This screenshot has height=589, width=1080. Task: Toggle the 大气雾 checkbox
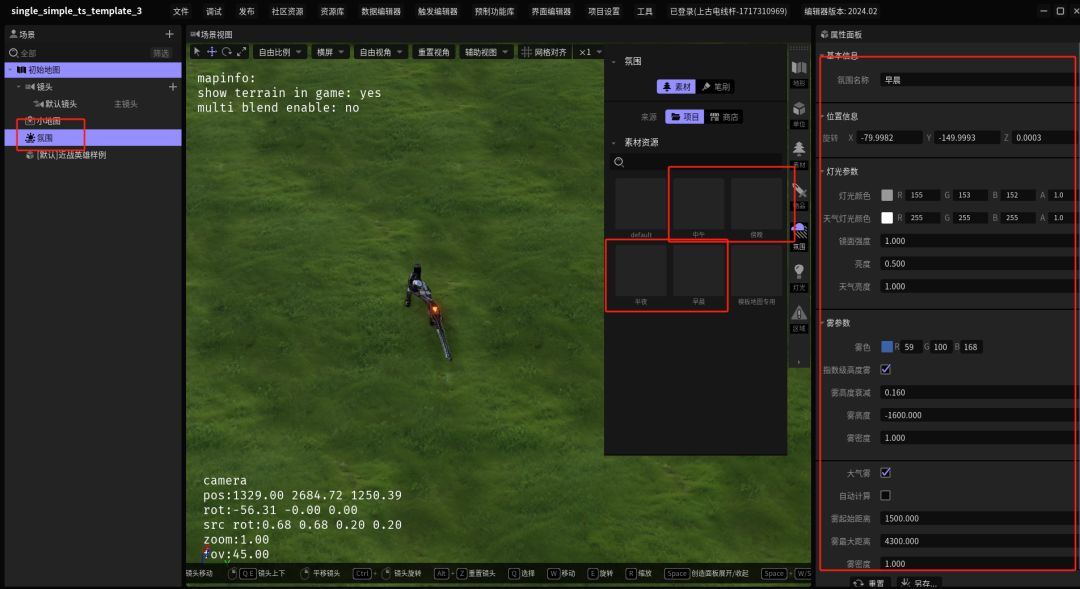tap(886, 473)
